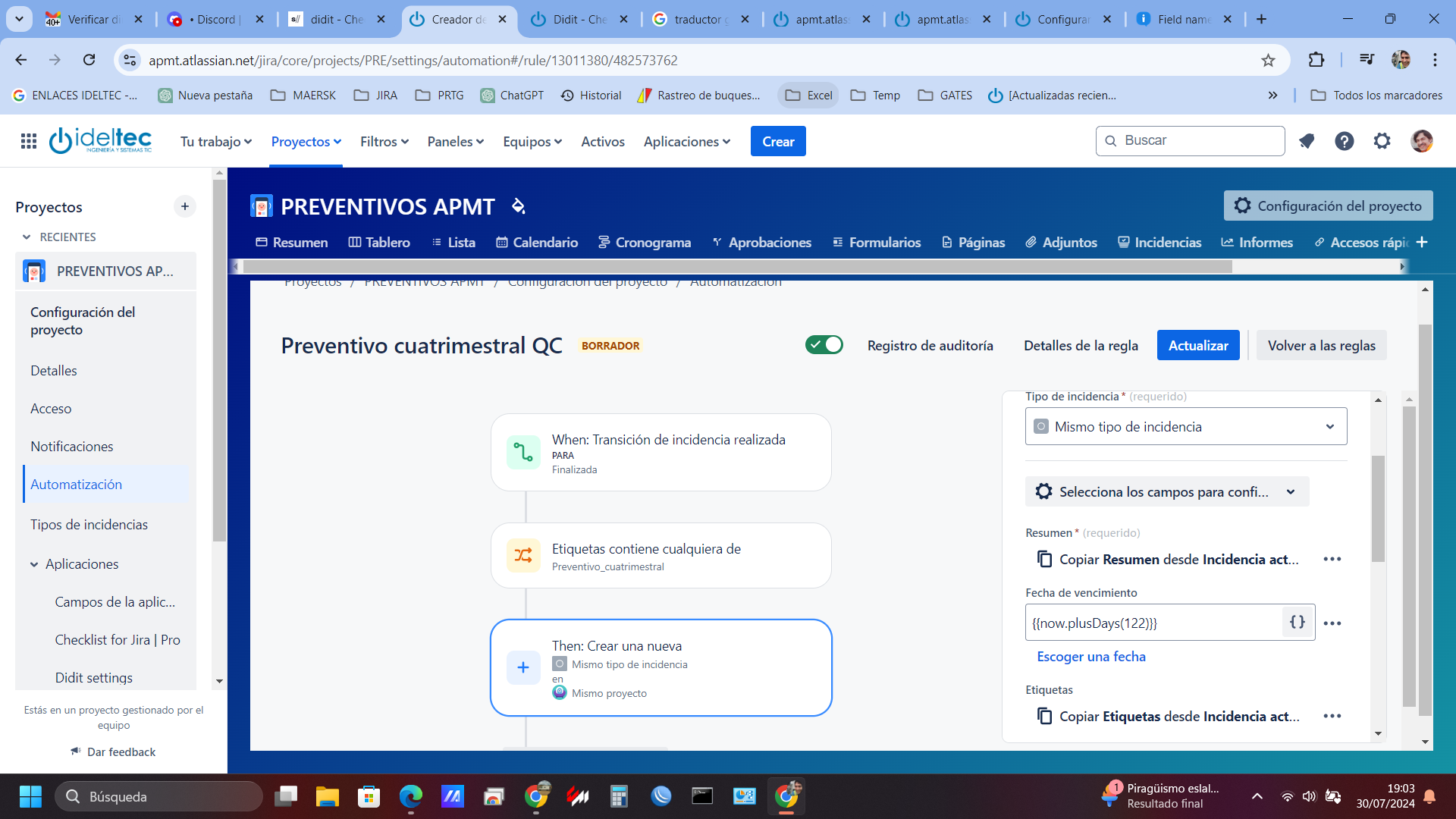Collapse the RECIENTES section
The image size is (1456, 819).
pyautogui.click(x=27, y=237)
